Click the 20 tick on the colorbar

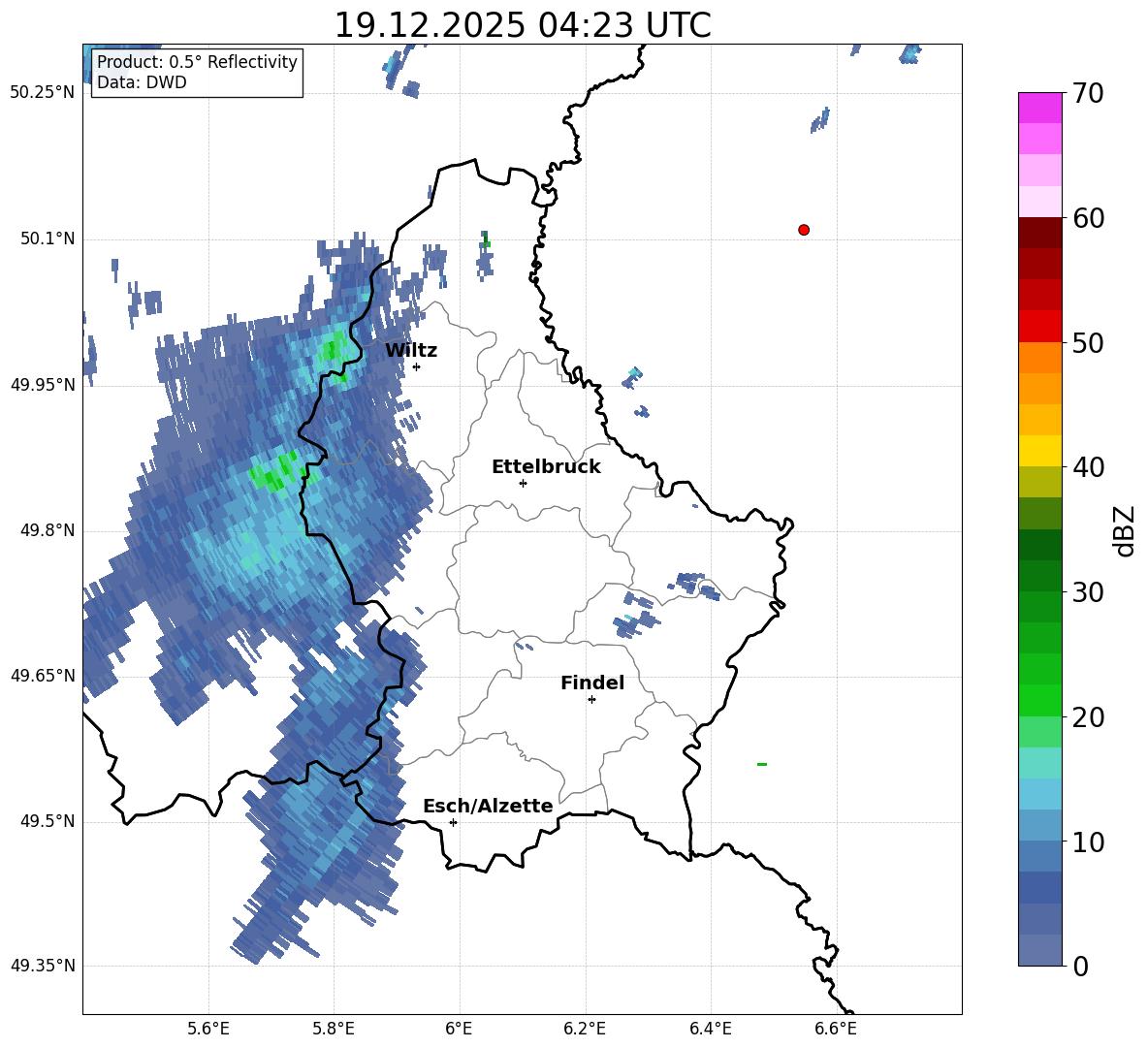pyautogui.click(x=1088, y=717)
